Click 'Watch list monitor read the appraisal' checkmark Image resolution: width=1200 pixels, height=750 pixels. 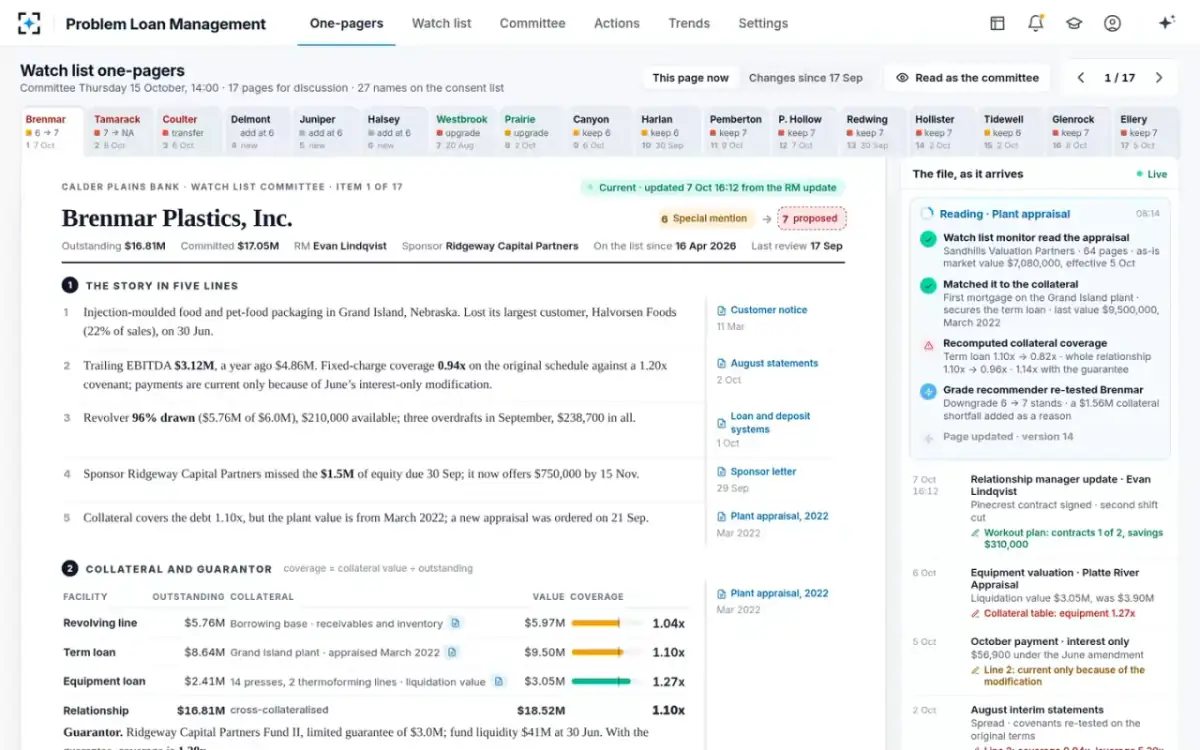928,239
